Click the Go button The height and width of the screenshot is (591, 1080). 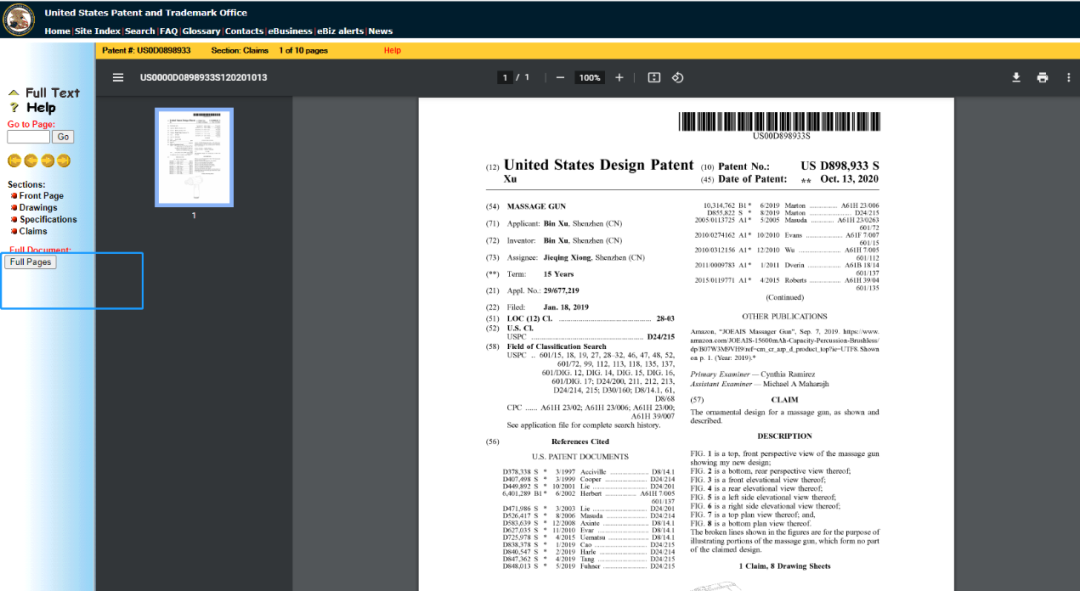coord(63,137)
